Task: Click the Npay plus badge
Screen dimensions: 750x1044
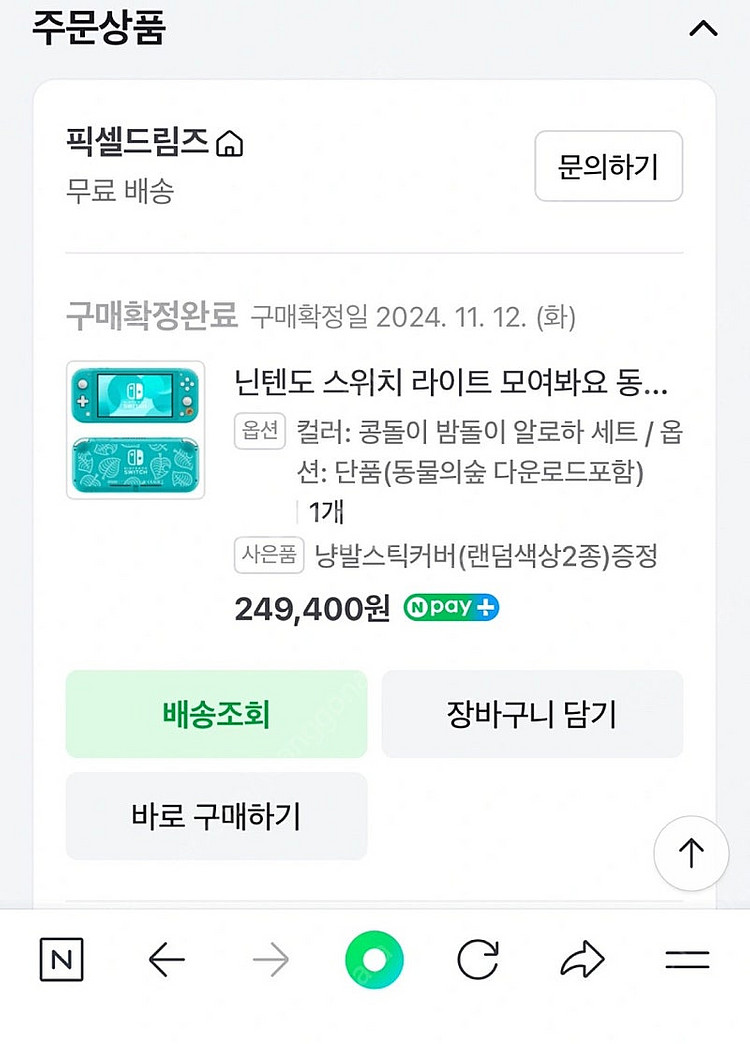Action: tap(451, 608)
